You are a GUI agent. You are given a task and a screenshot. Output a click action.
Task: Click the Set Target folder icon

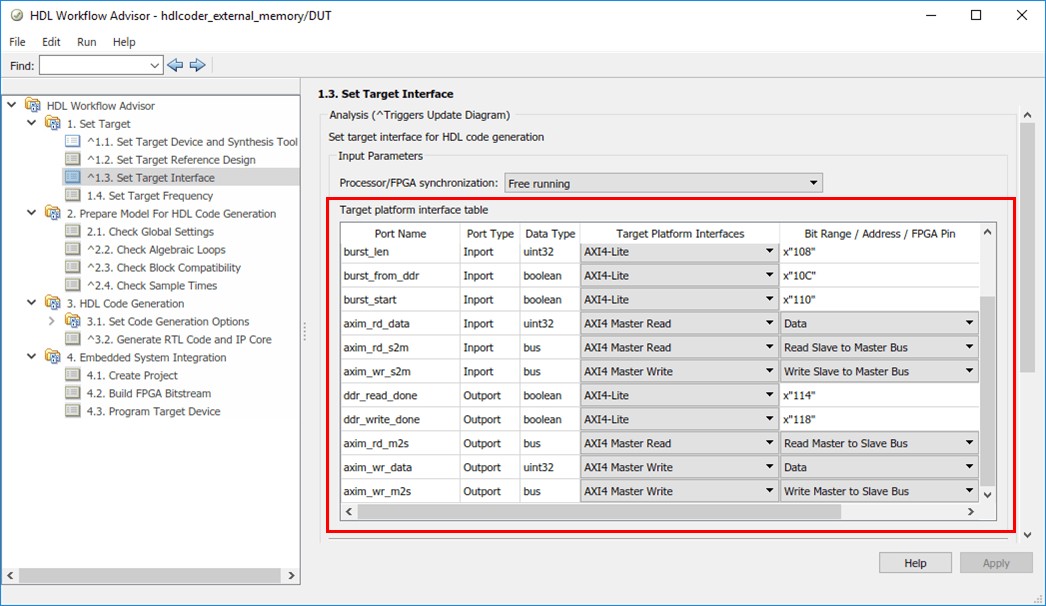pyautogui.click(x=52, y=124)
